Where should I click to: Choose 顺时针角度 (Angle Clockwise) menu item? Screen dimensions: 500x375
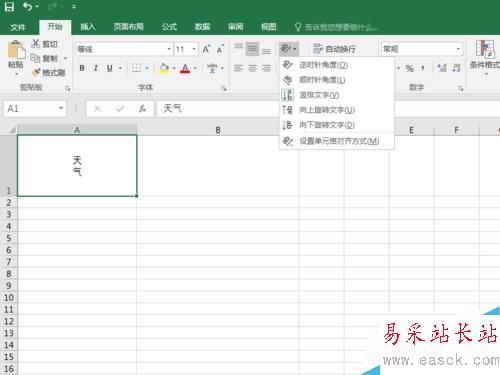click(x=337, y=80)
